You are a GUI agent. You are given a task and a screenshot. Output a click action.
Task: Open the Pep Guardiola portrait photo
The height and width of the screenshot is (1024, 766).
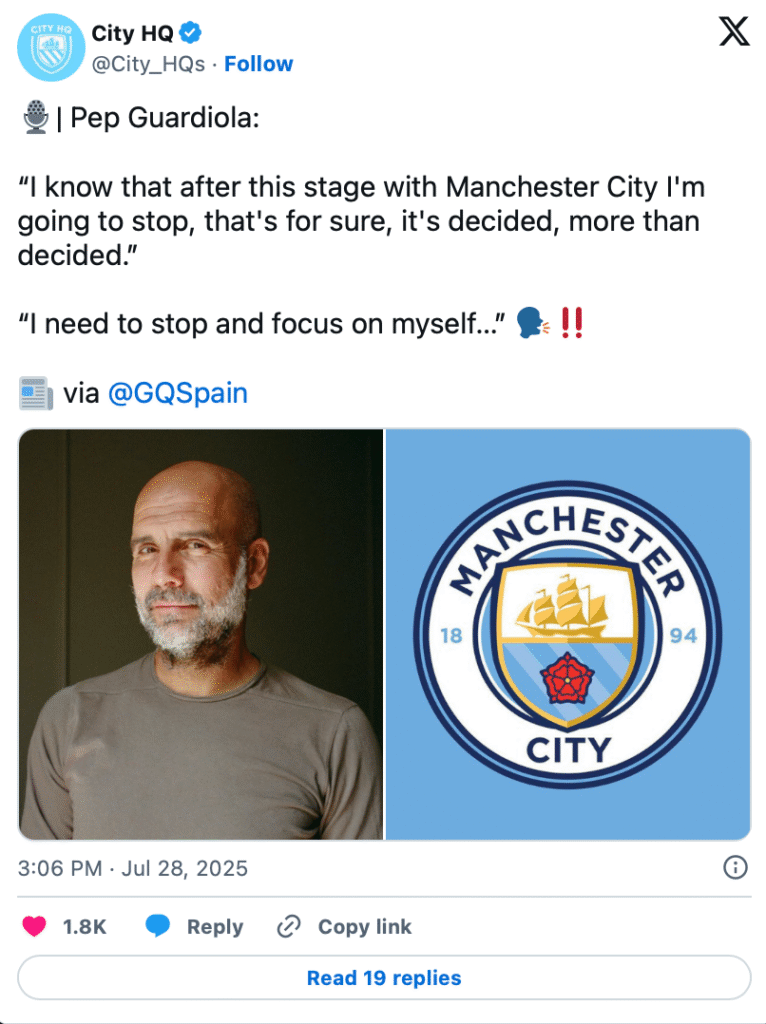pyautogui.click(x=201, y=634)
